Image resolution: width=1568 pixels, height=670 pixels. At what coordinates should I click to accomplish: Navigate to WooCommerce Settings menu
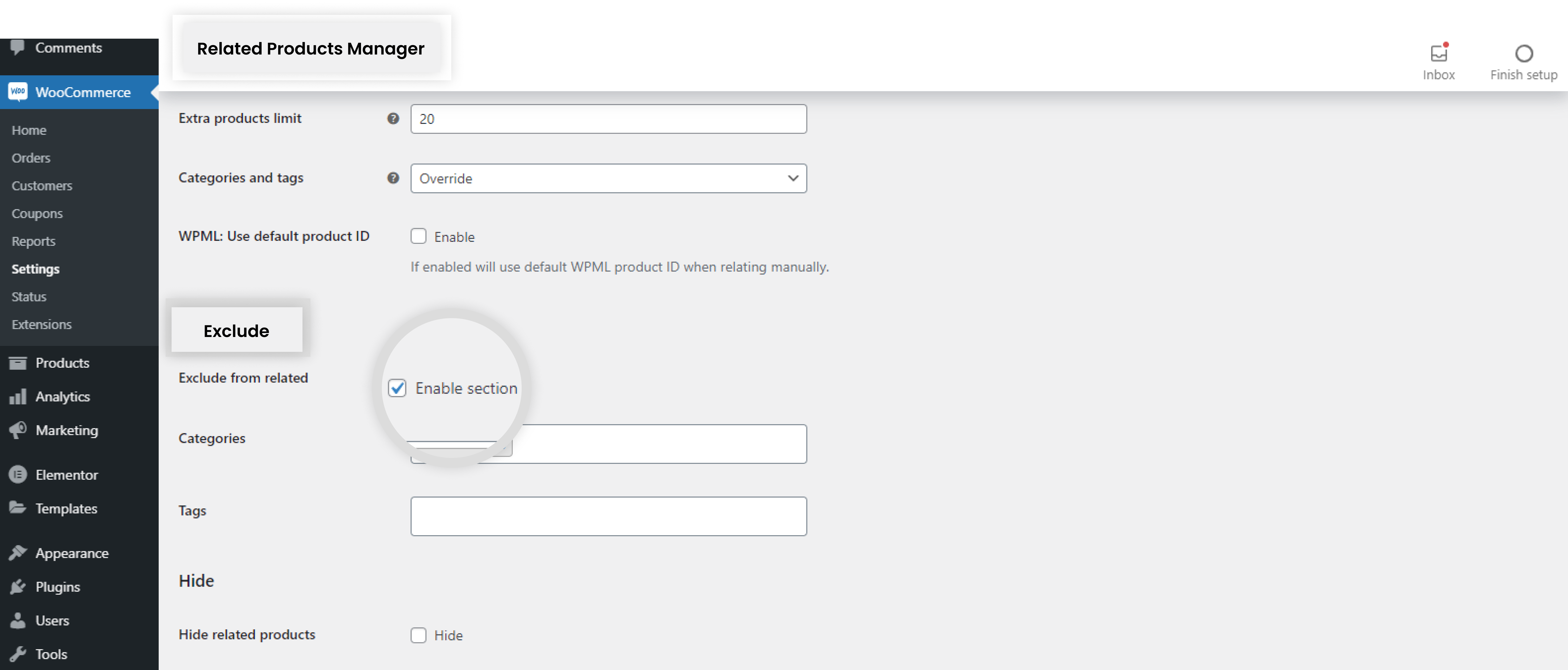[35, 268]
